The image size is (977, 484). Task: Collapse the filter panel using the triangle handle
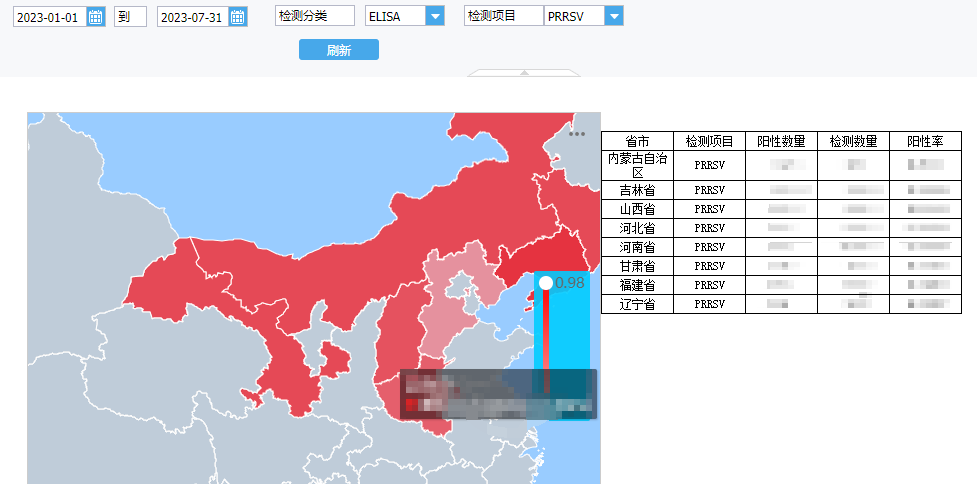(523, 72)
